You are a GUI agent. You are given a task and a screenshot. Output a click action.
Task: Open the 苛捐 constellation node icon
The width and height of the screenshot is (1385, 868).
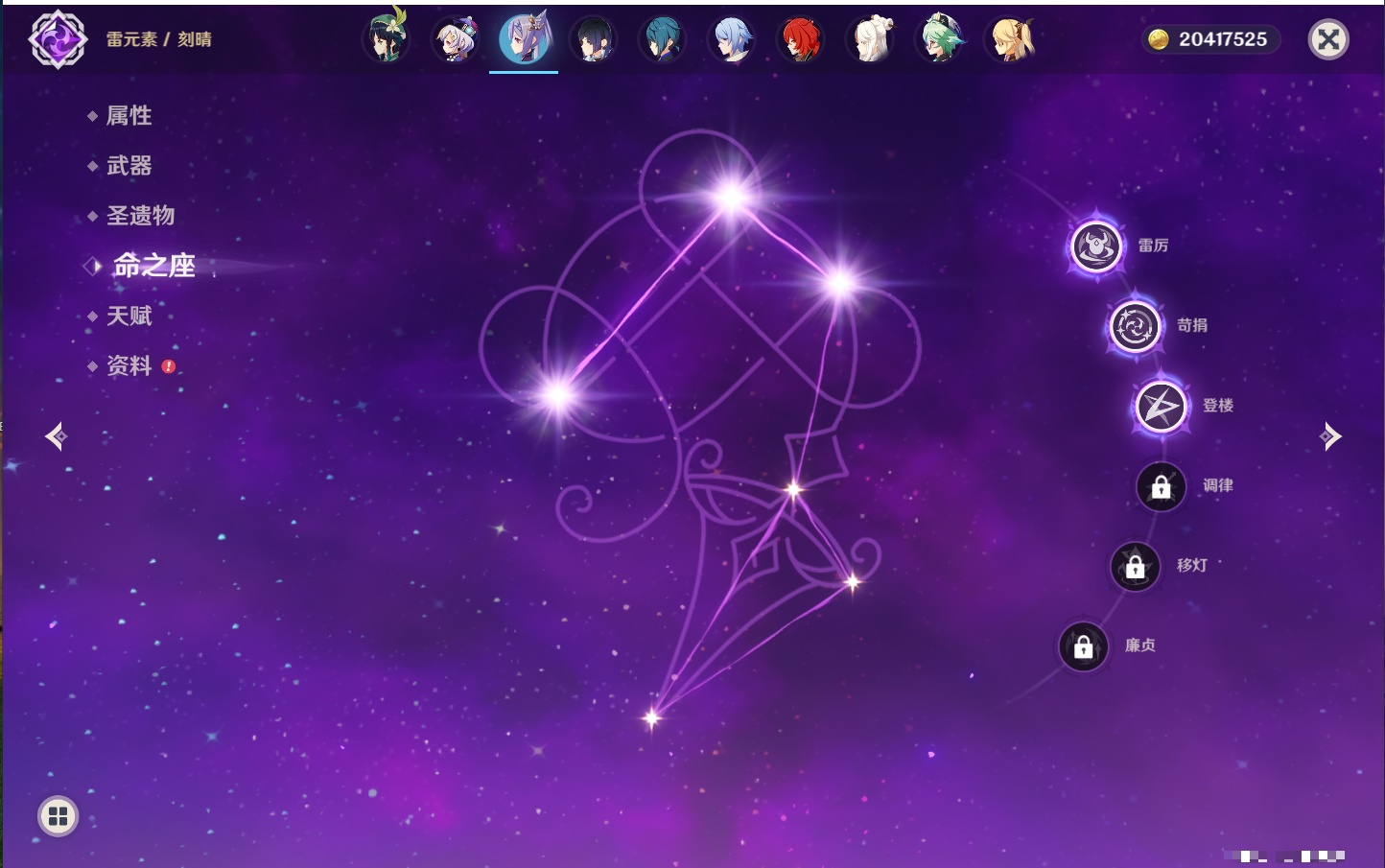click(x=1136, y=326)
